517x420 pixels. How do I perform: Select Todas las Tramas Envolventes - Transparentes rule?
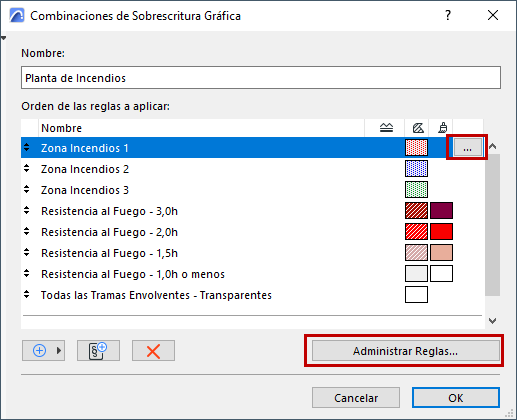252,295
